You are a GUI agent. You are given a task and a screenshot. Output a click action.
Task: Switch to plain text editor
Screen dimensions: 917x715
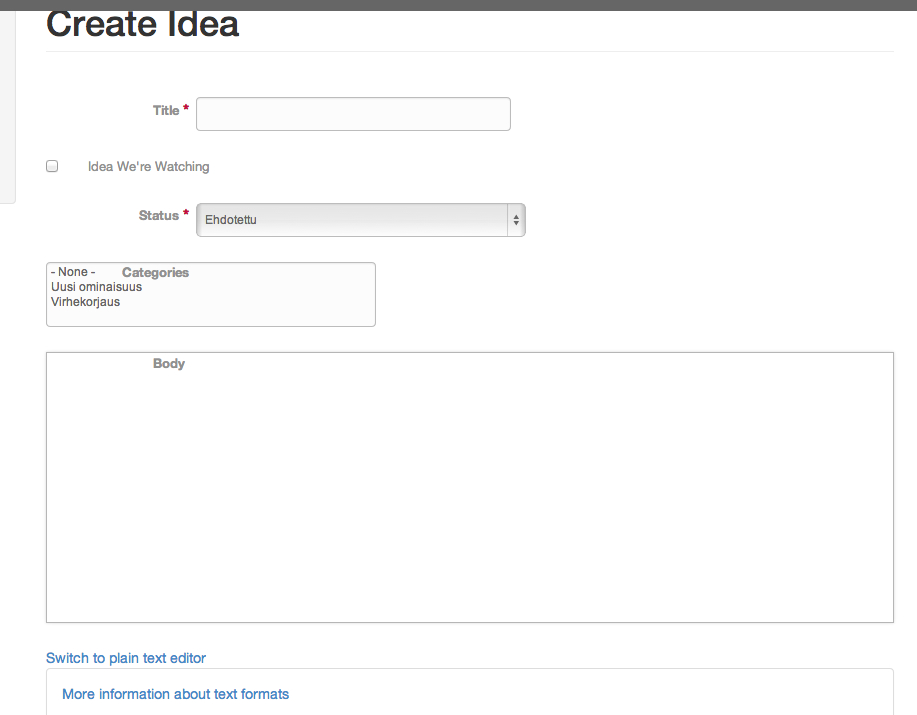click(x=126, y=658)
